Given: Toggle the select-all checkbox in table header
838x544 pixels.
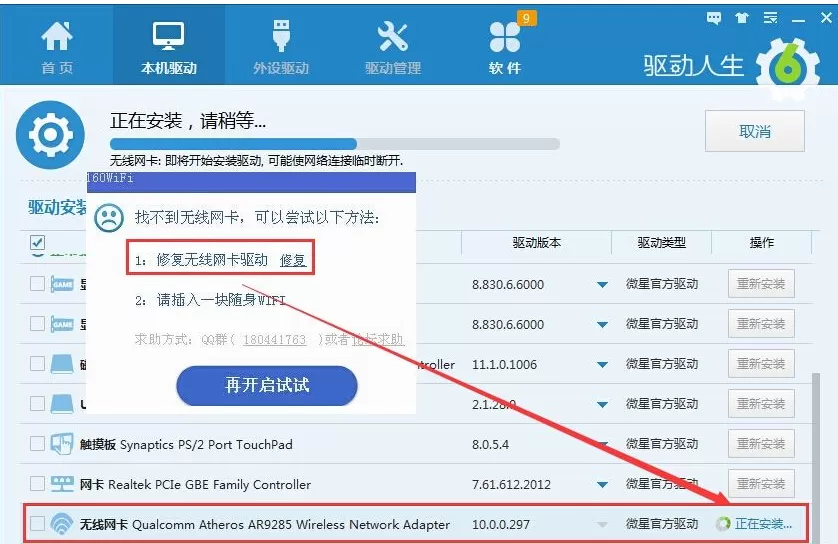Looking at the screenshot, I should [37, 243].
